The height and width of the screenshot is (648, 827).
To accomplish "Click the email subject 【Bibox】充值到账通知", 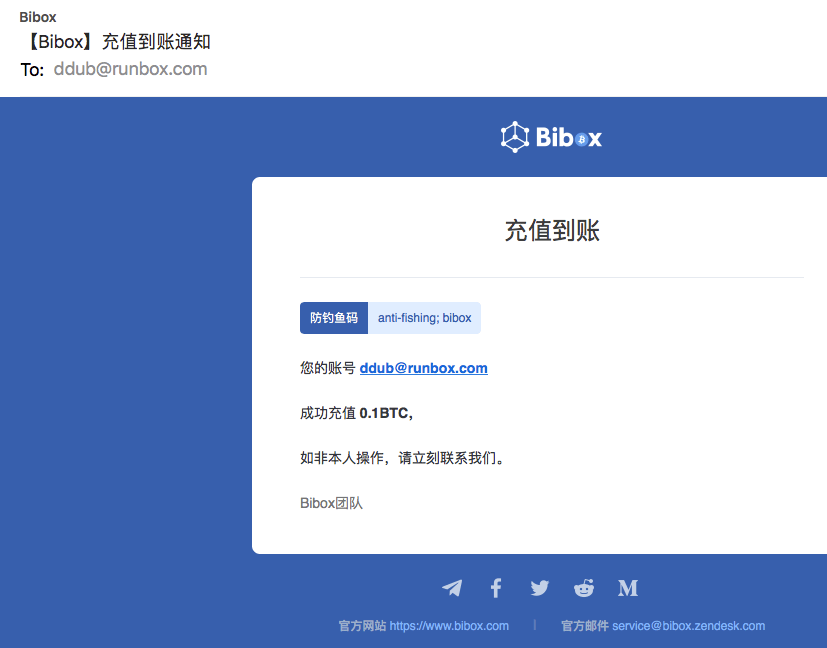I will (116, 42).
